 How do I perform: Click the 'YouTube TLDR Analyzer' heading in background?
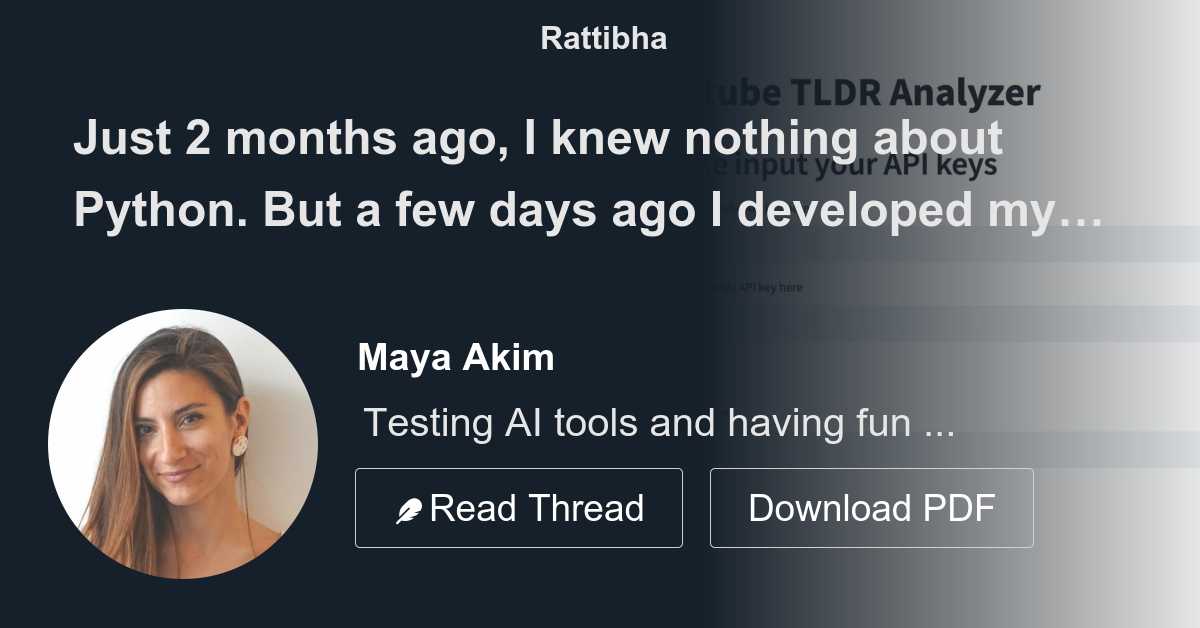tap(870, 92)
